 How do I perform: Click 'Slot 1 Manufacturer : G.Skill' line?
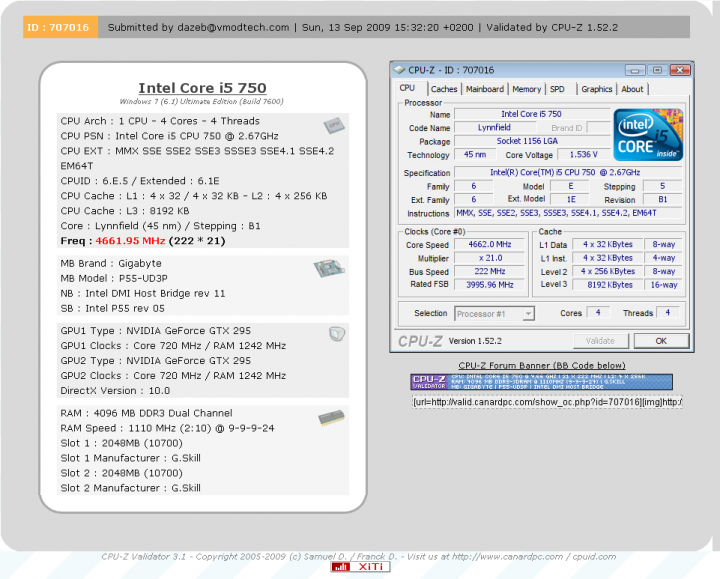130,458
